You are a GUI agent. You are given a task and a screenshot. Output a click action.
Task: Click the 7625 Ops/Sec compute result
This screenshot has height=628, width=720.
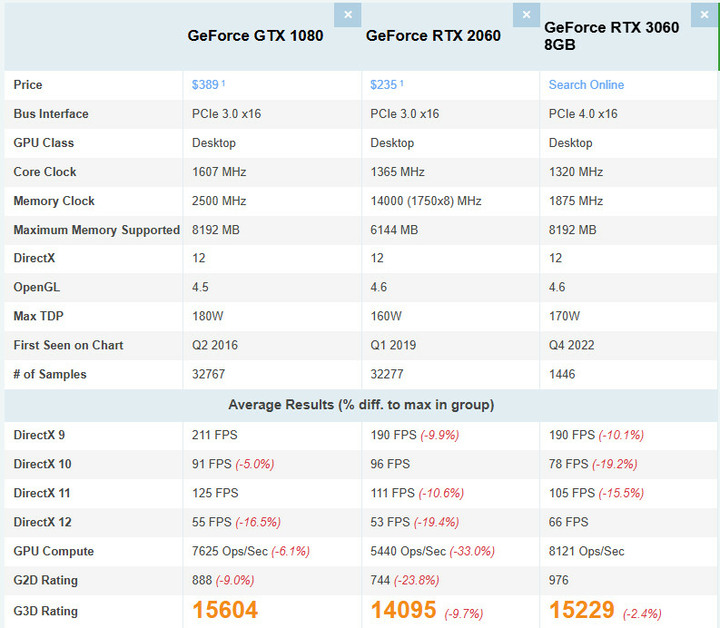(230, 551)
